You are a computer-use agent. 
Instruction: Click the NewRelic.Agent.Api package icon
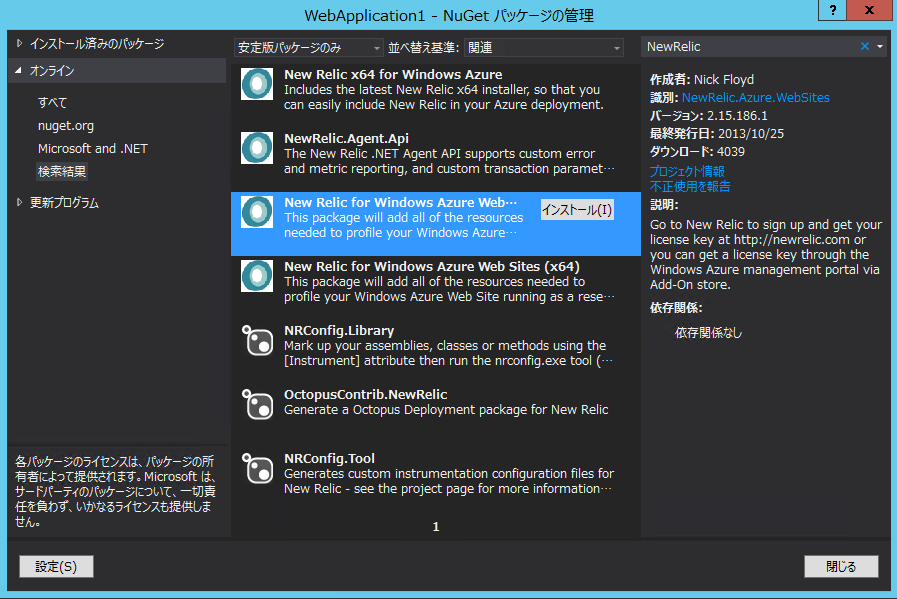pos(257,148)
